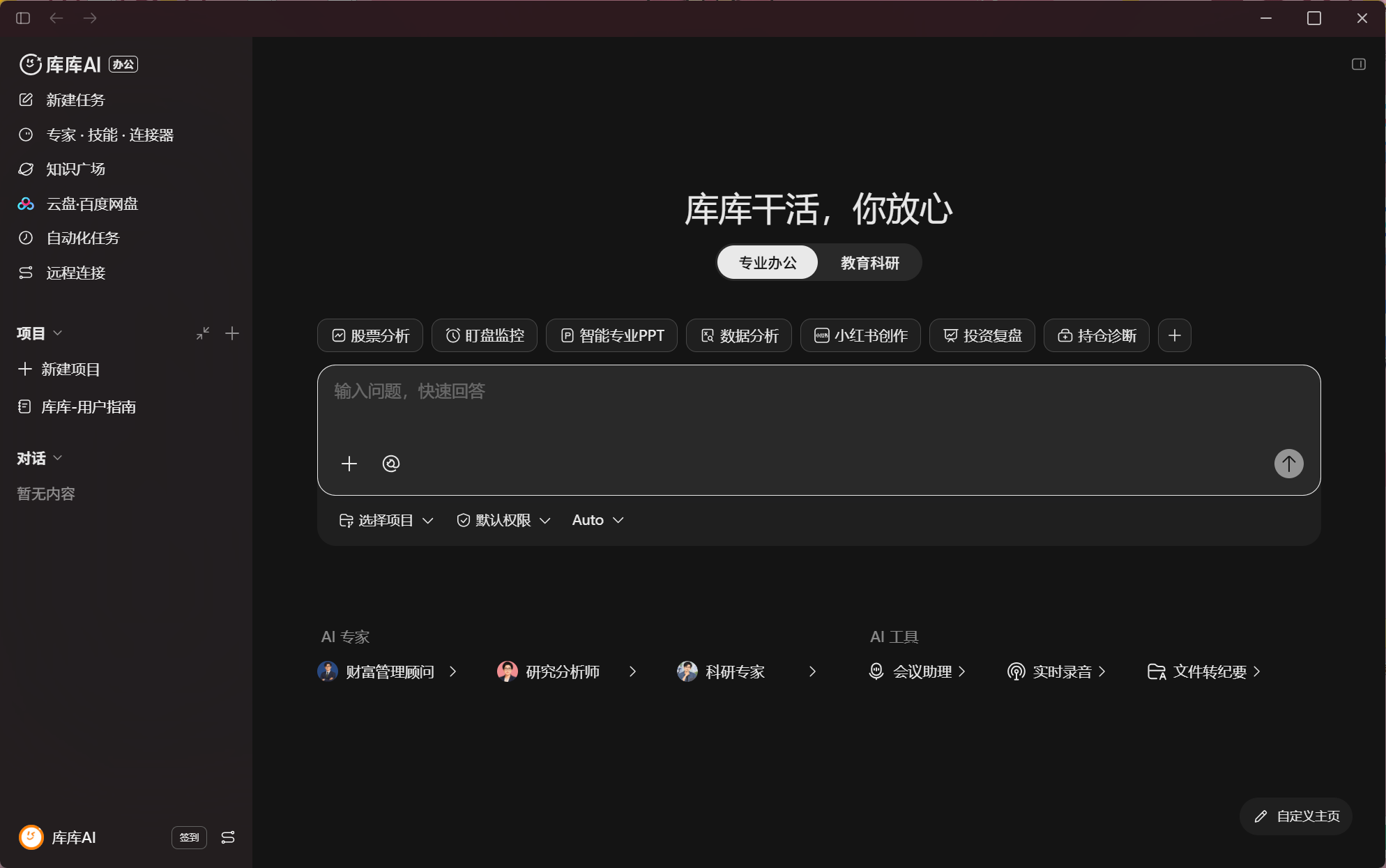1386x868 pixels.
Task: Click the plus button after 持仓诊断
Action: pyautogui.click(x=1175, y=335)
